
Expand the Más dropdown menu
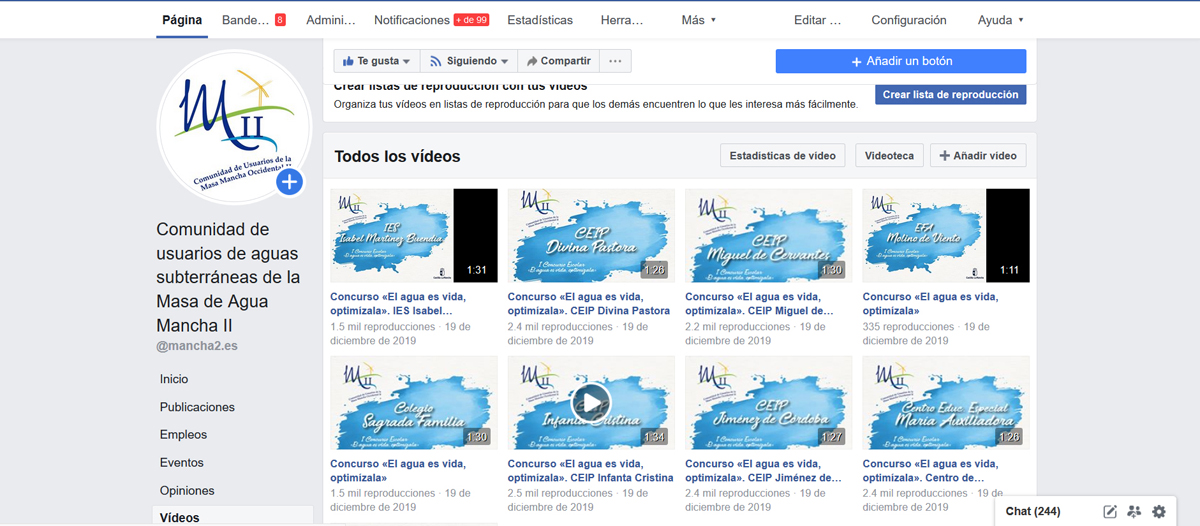698,20
